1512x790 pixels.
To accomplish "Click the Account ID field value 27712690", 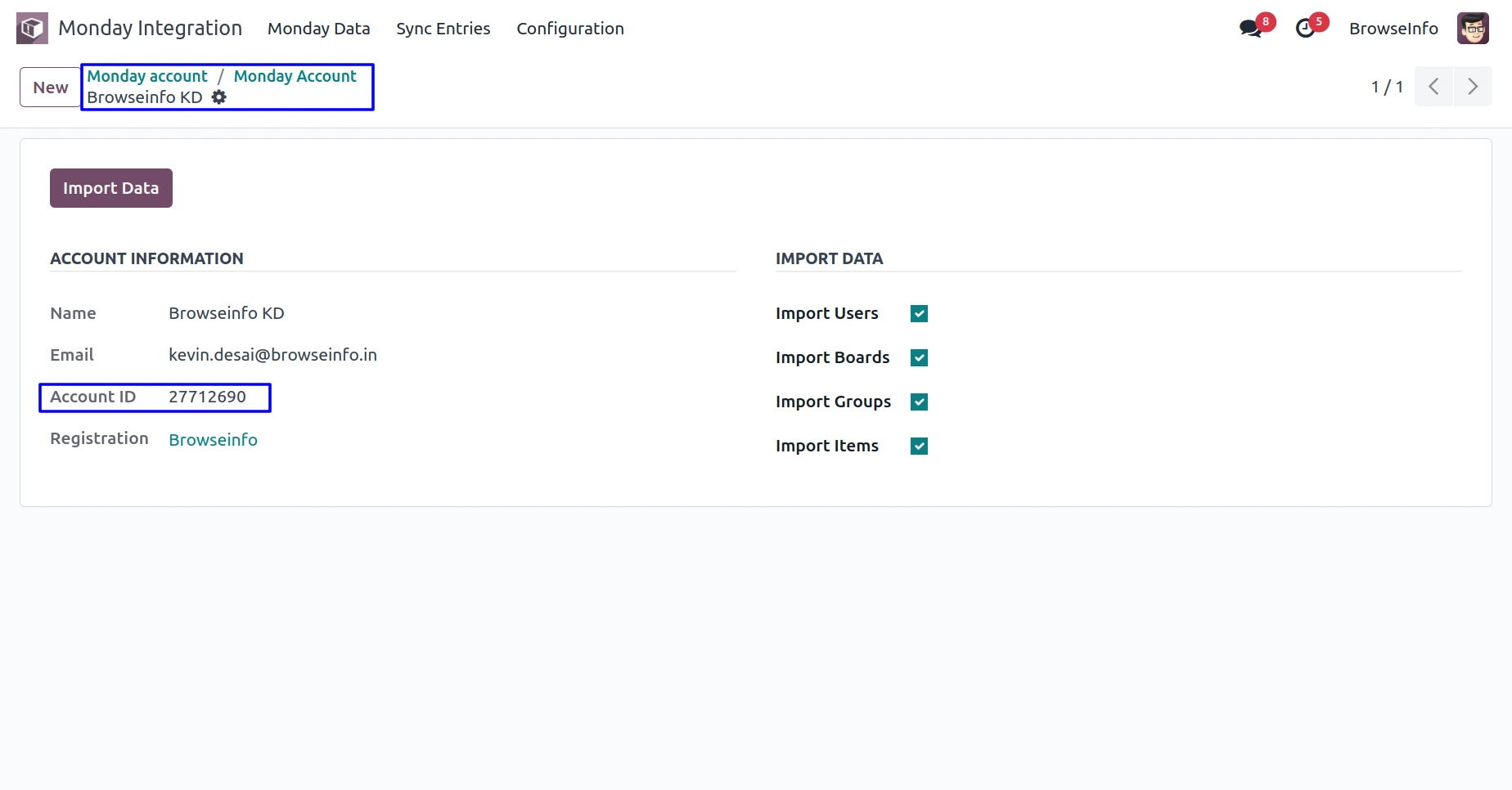I will click(207, 397).
